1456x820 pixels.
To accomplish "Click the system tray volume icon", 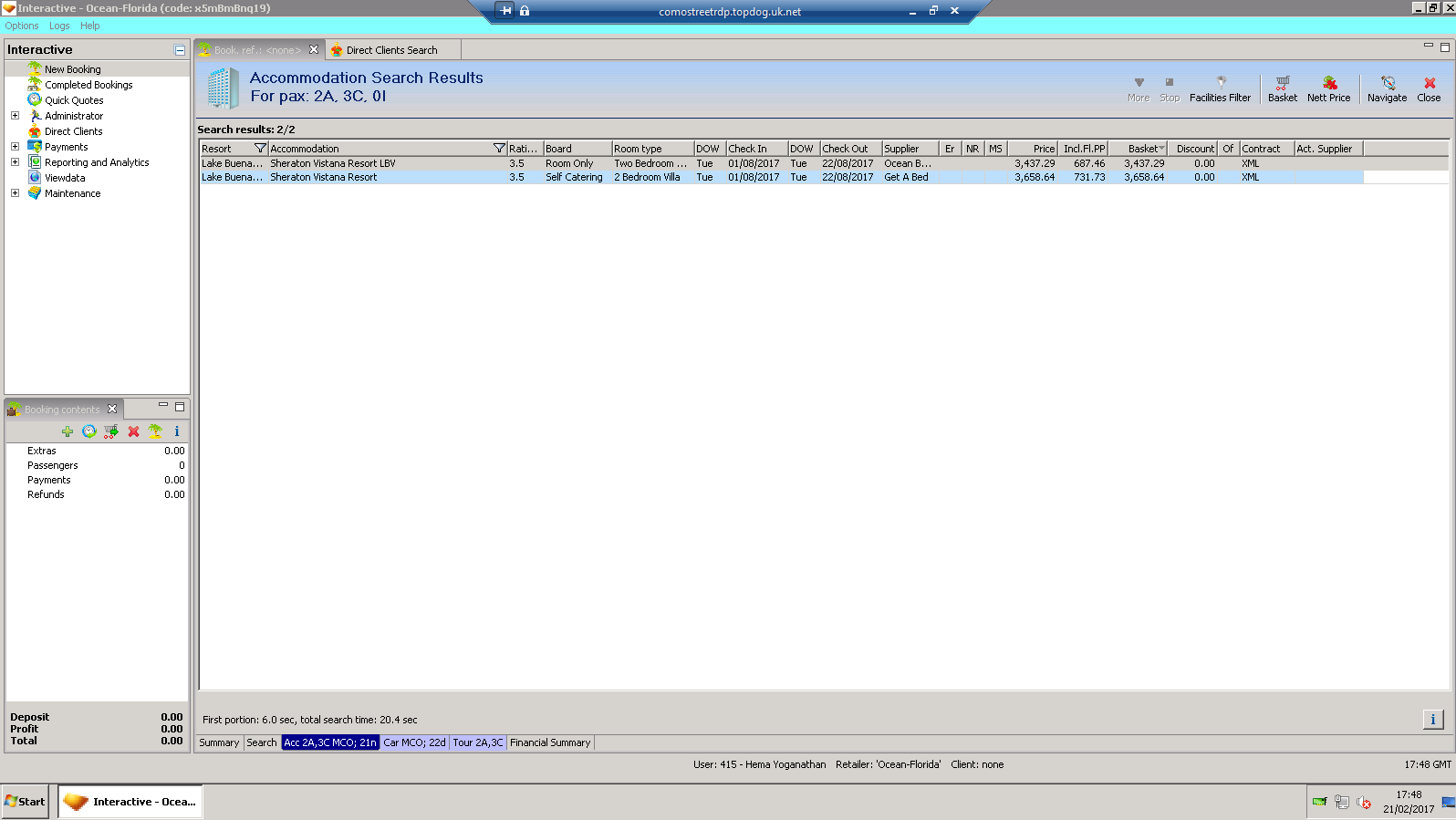I will pos(1364,803).
